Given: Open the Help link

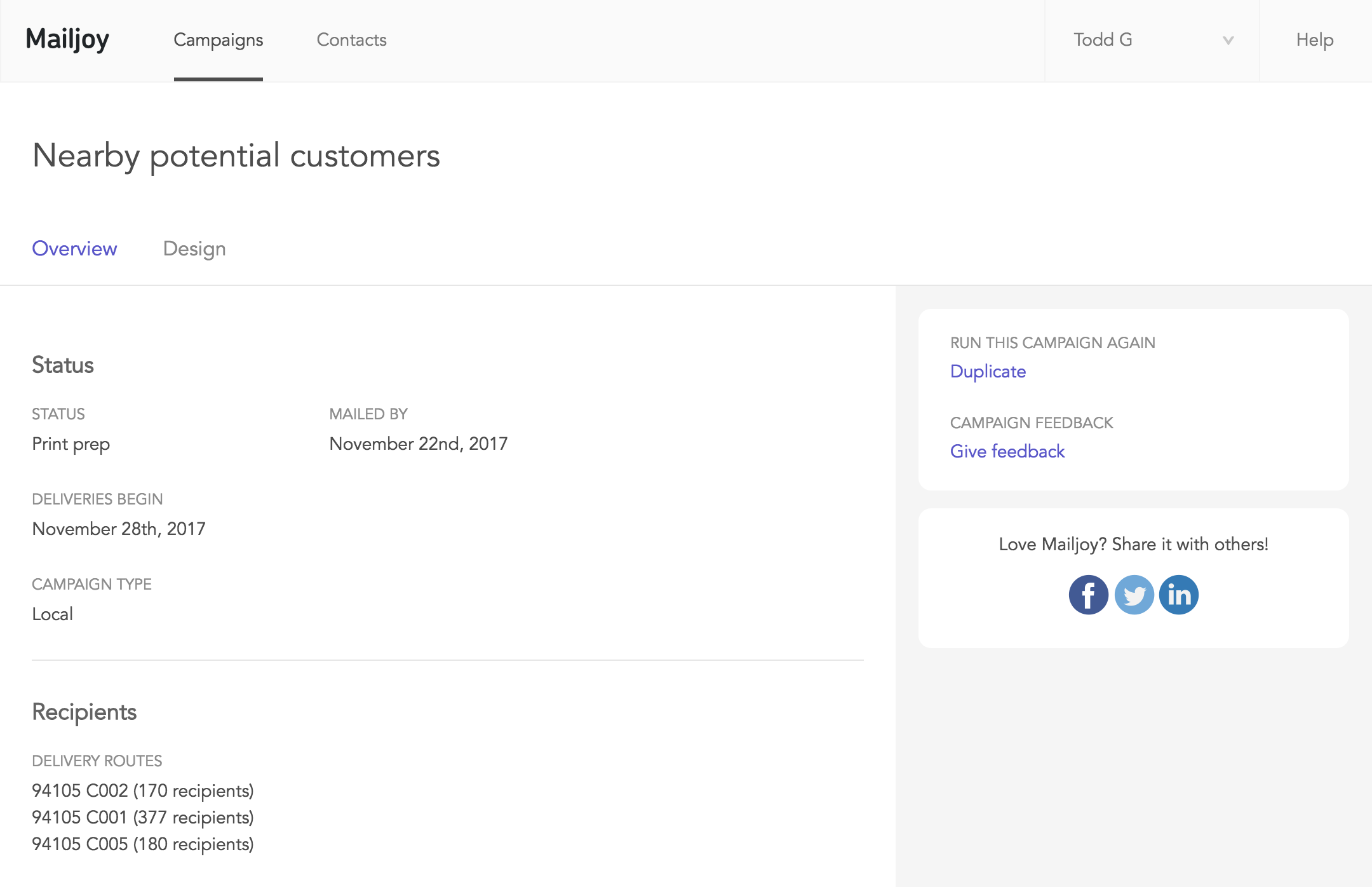Looking at the screenshot, I should coord(1315,40).
